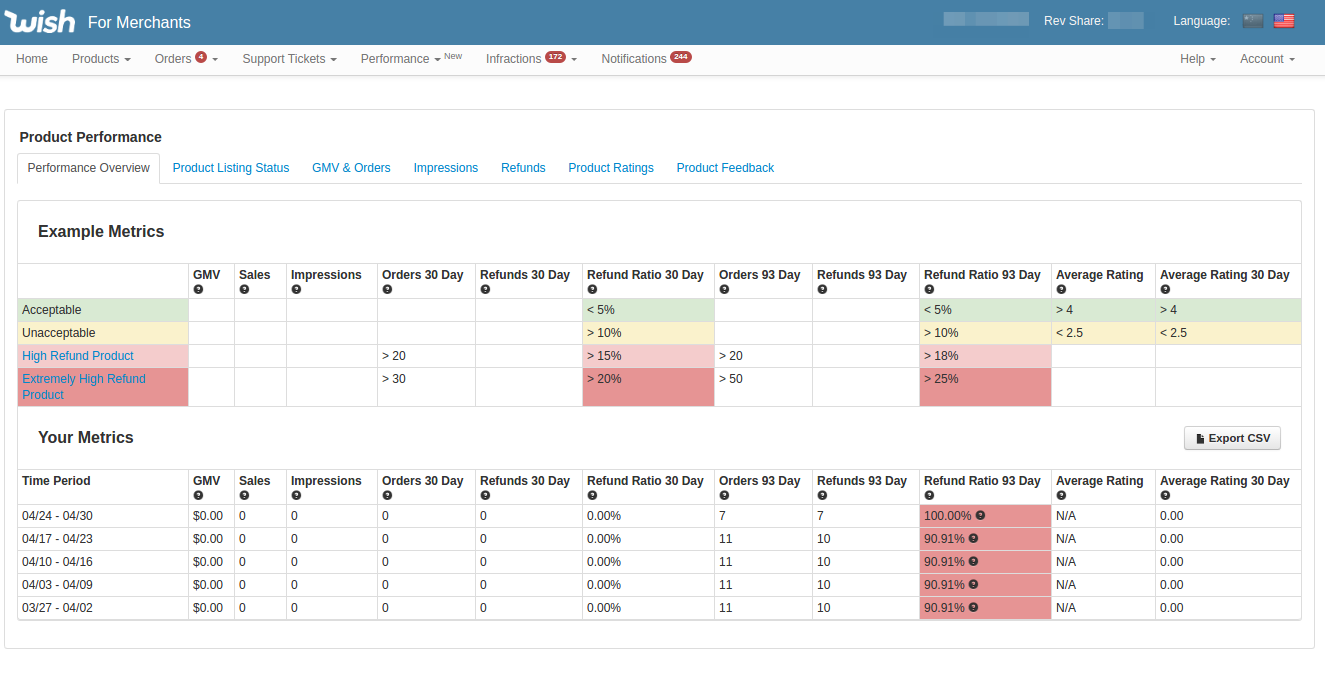Open the Performance dropdown menu

[401, 59]
